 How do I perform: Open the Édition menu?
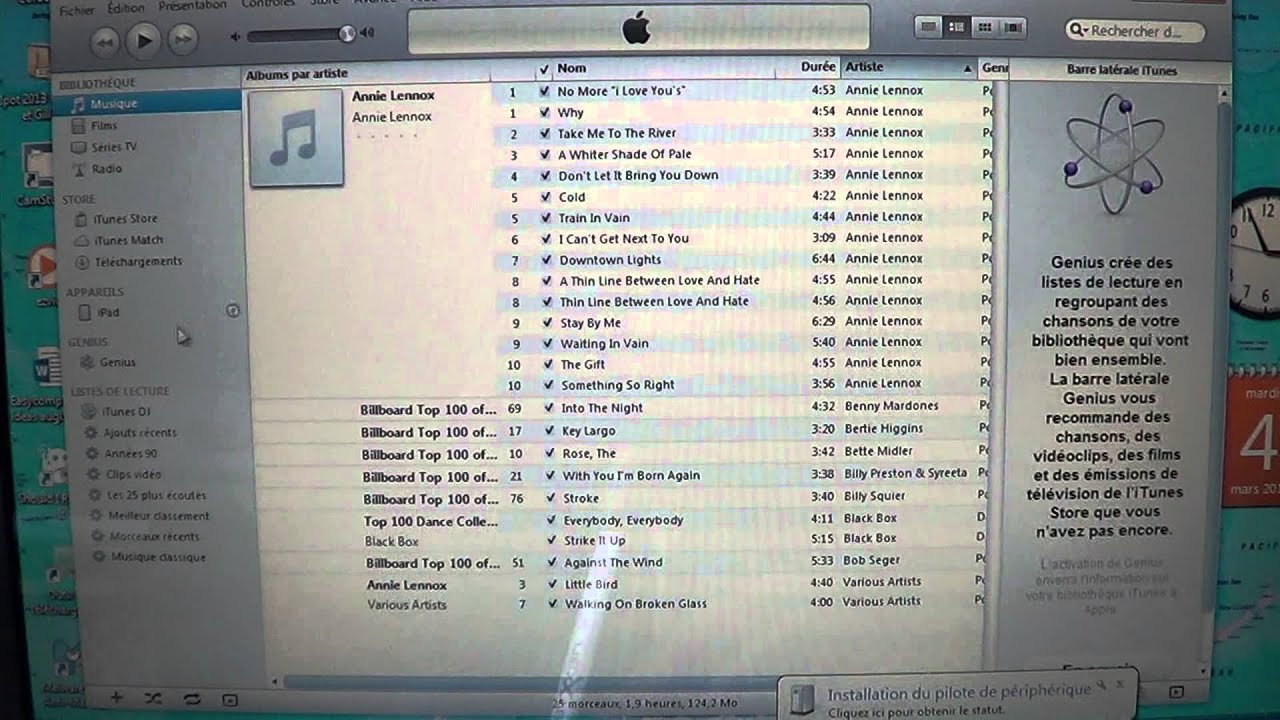click(x=125, y=8)
